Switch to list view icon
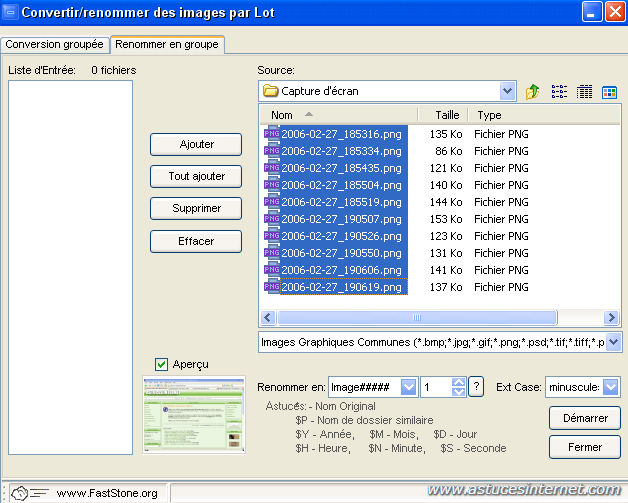The width and height of the screenshot is (628, 503). [559, 92]
